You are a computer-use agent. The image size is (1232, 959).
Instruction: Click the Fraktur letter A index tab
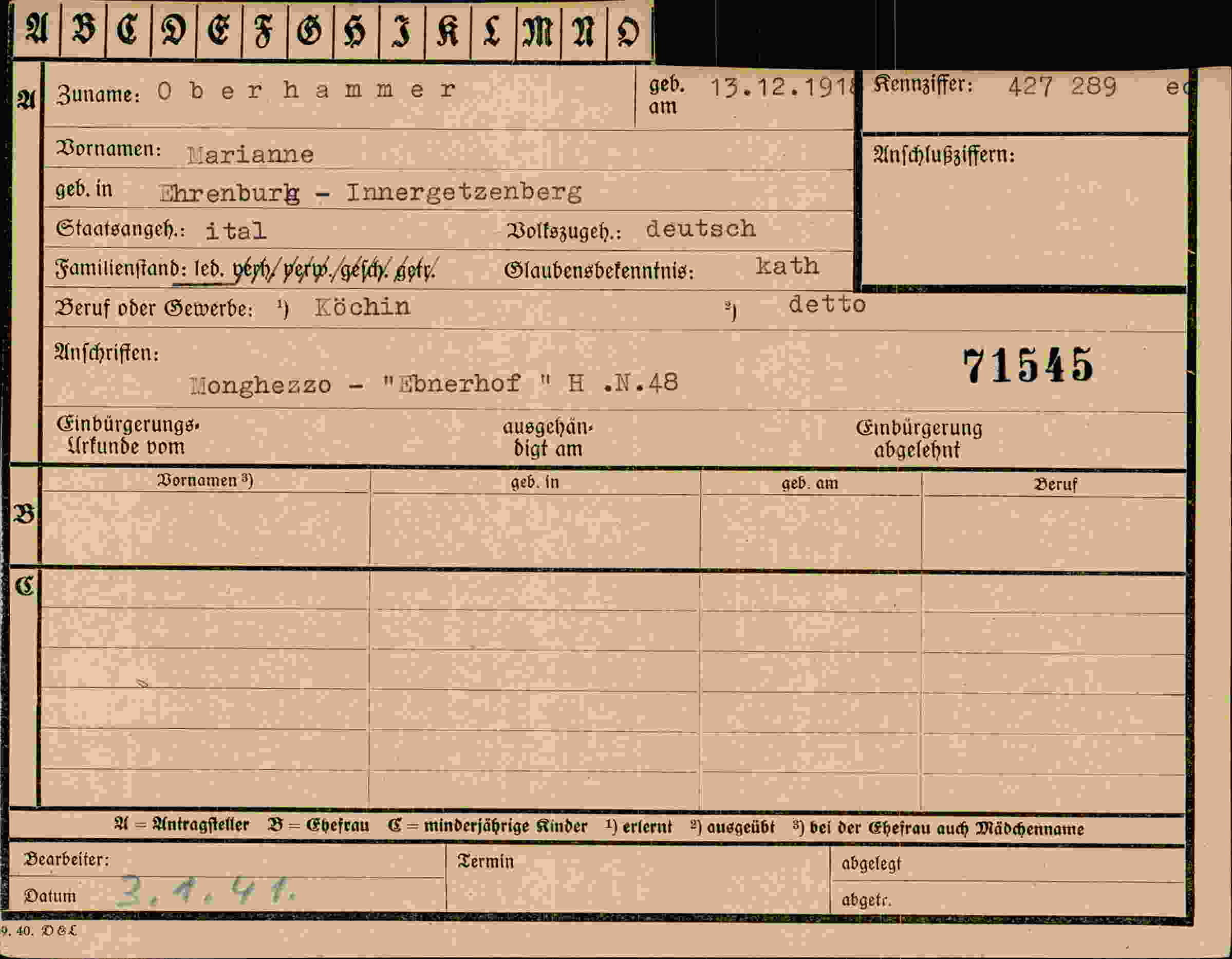click(36, 29)
